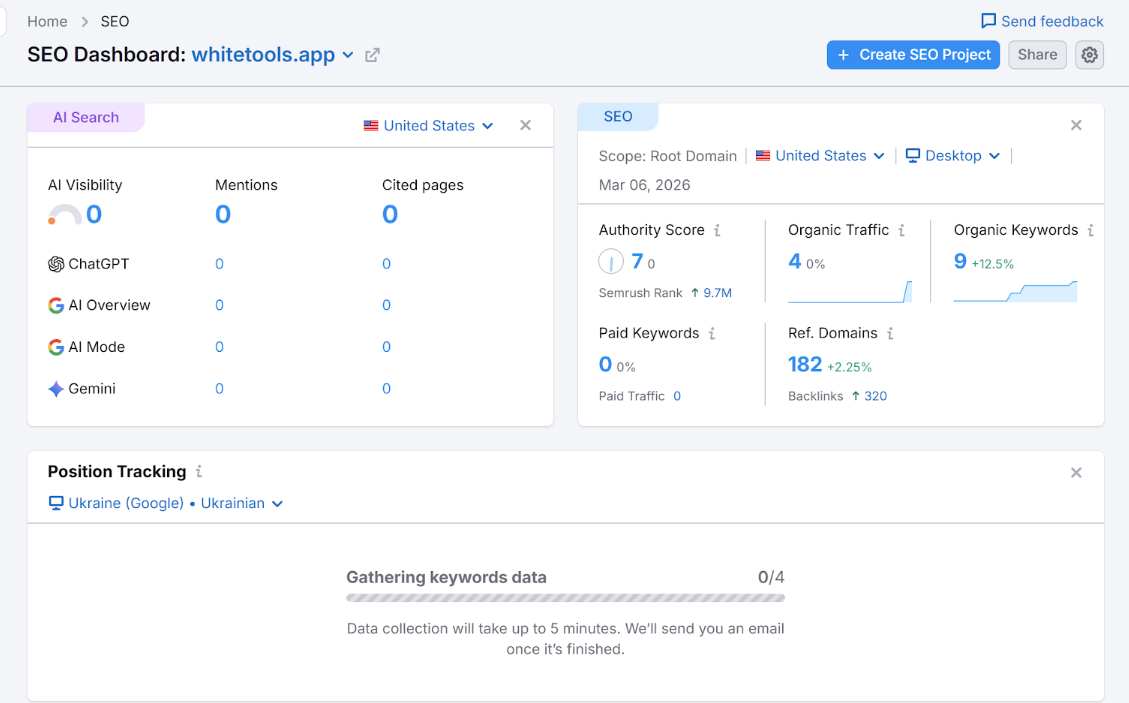
Task: Open the Ref. Domains value 182
Action: click(805, 364)
